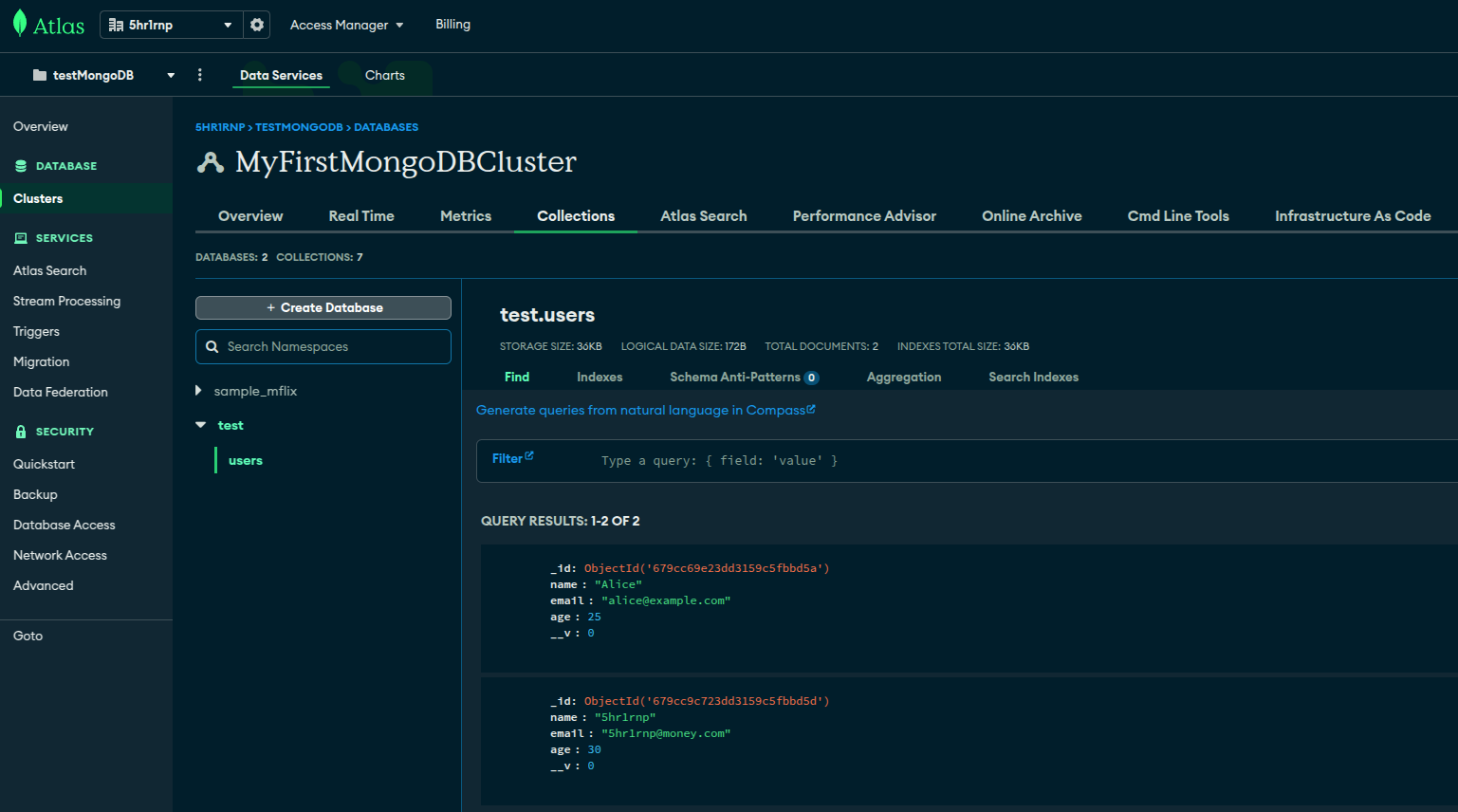Image resolution: width=1458 pixels, height=812 pixels.
Task: Open organization settings gear icon
Action: 257,25
